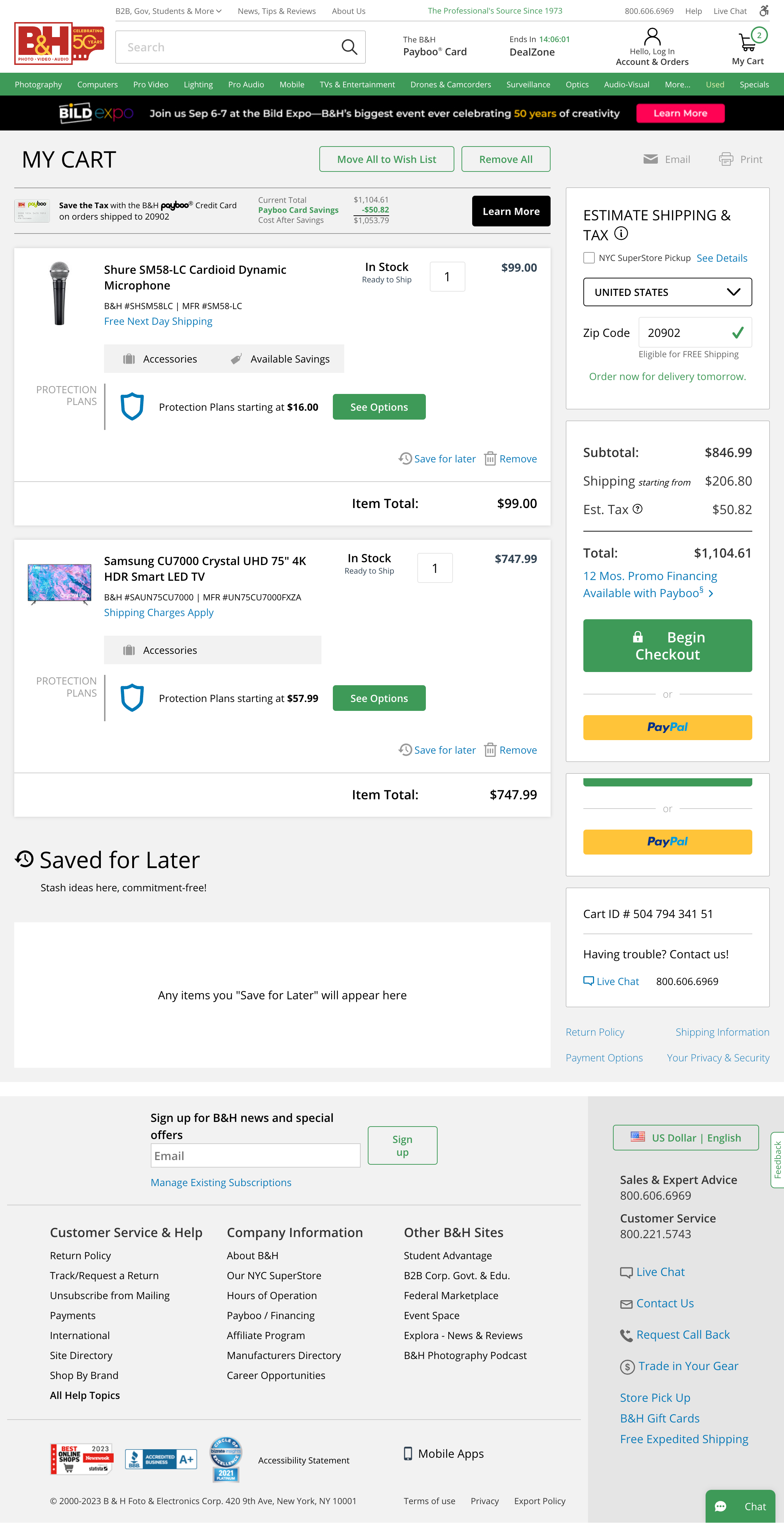Click the account person icon
The image size is (784, 1523).
652,37
